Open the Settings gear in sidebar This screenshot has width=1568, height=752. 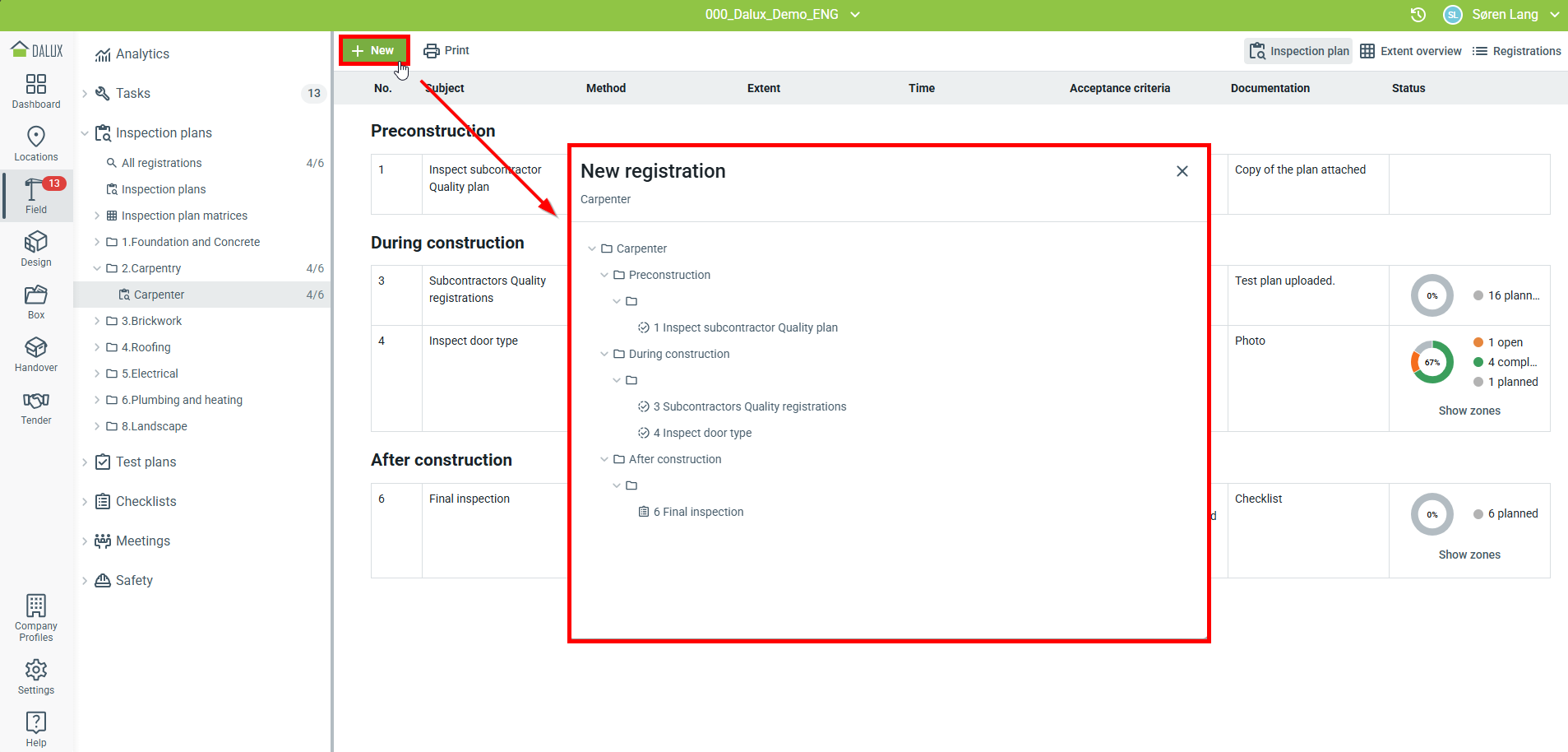tap(36, 676)
